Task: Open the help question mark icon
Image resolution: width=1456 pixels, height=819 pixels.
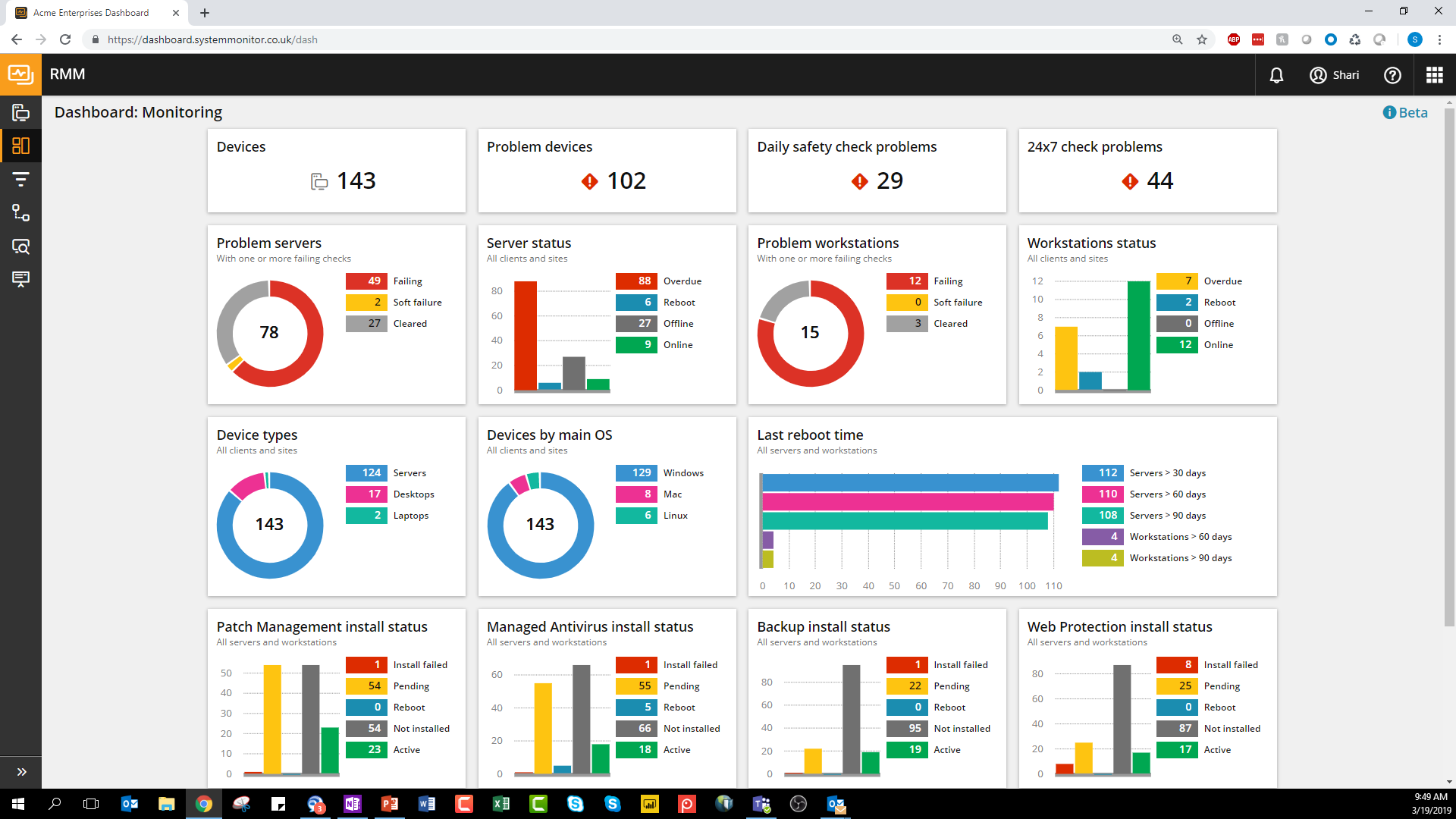Action: 1392,75
